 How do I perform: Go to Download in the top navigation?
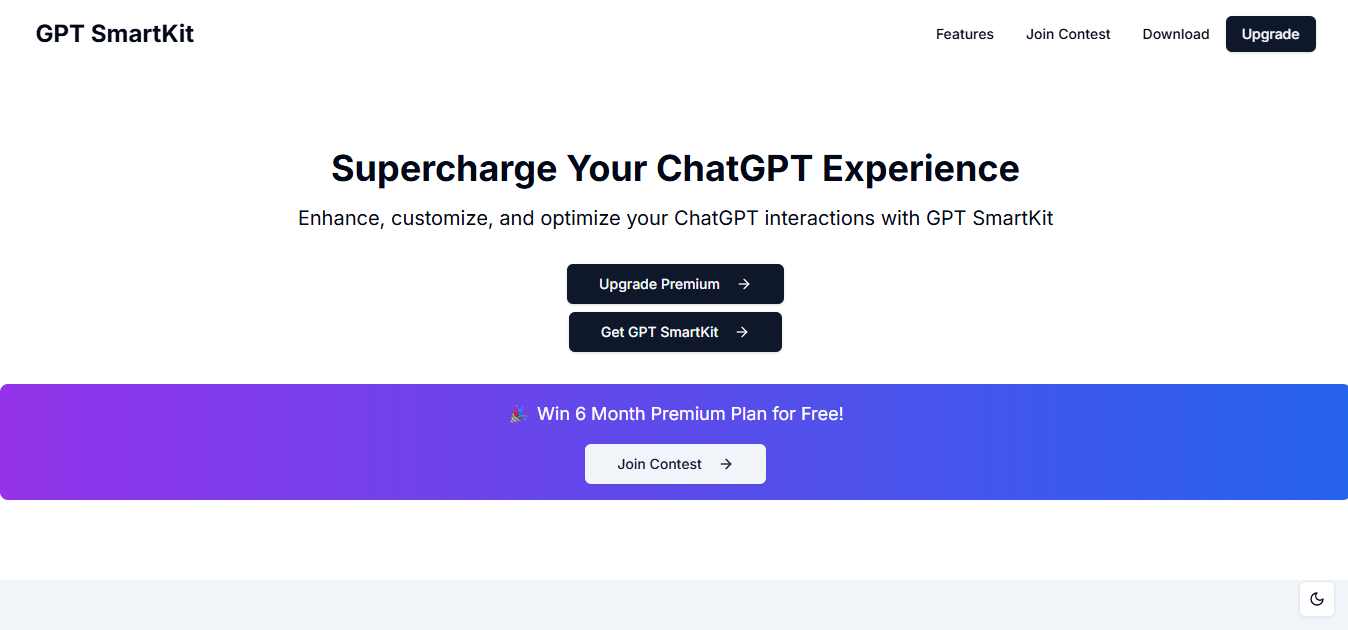(1175, 34)
